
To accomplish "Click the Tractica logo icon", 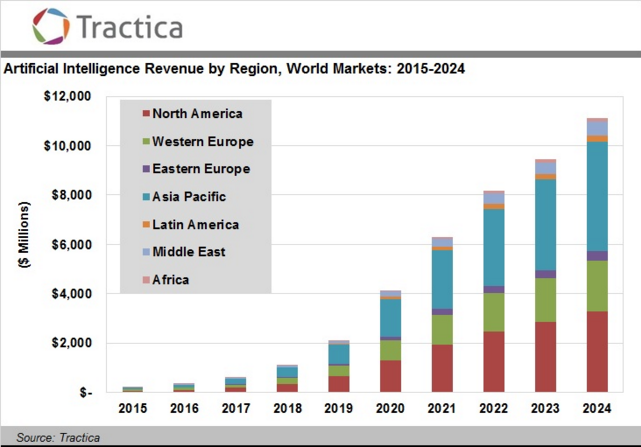I will click(51, 26).
